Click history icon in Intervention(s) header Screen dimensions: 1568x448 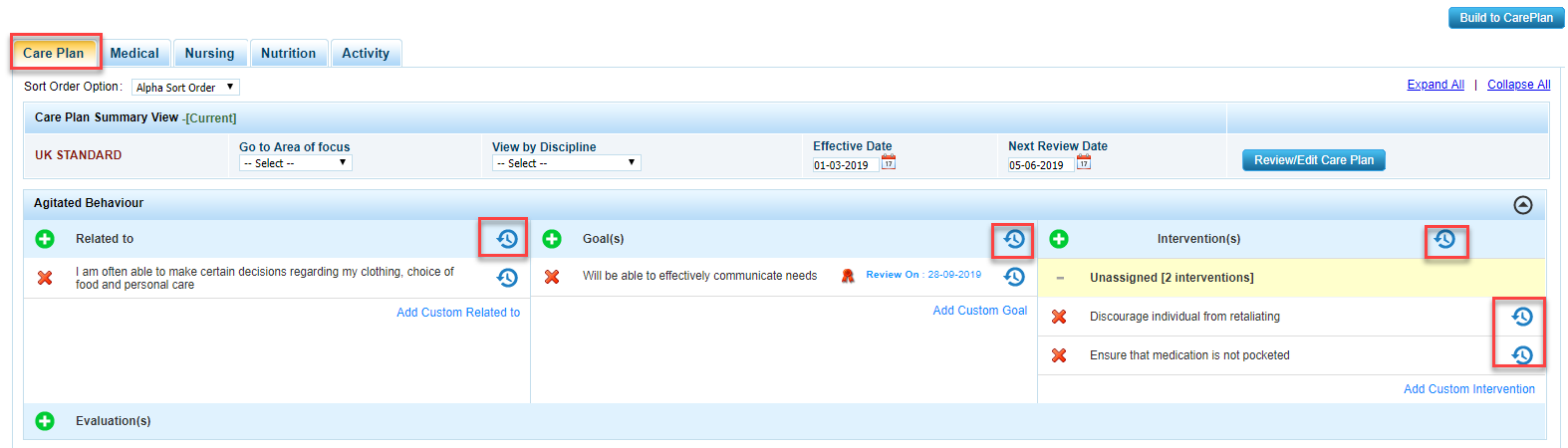(1444, 239)
